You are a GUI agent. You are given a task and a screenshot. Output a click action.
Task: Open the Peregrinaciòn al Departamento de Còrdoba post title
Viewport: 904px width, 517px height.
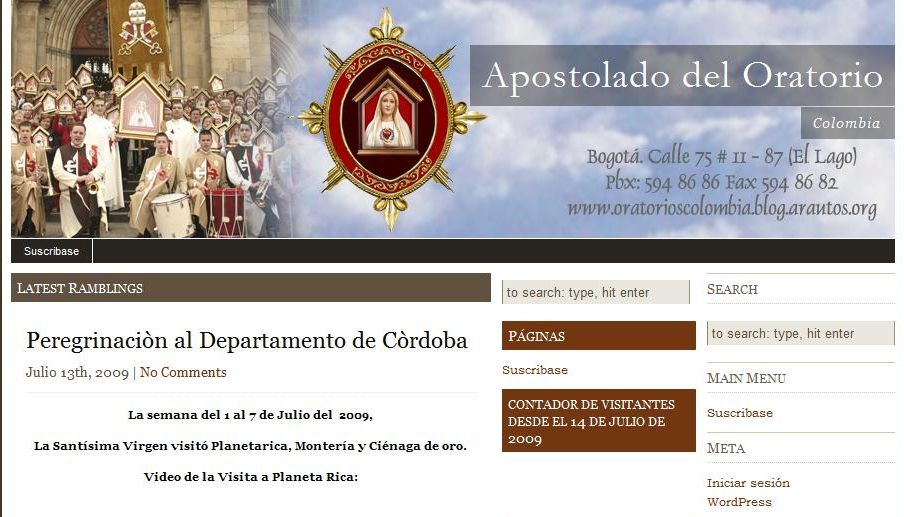click(247, 341)
